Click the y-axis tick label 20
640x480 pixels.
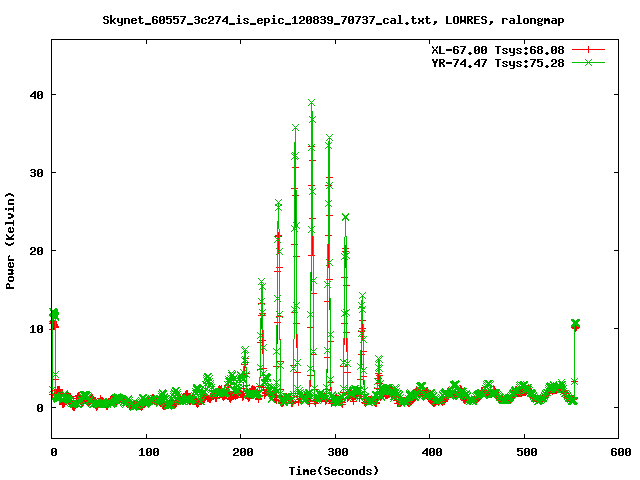coord(36,251)
